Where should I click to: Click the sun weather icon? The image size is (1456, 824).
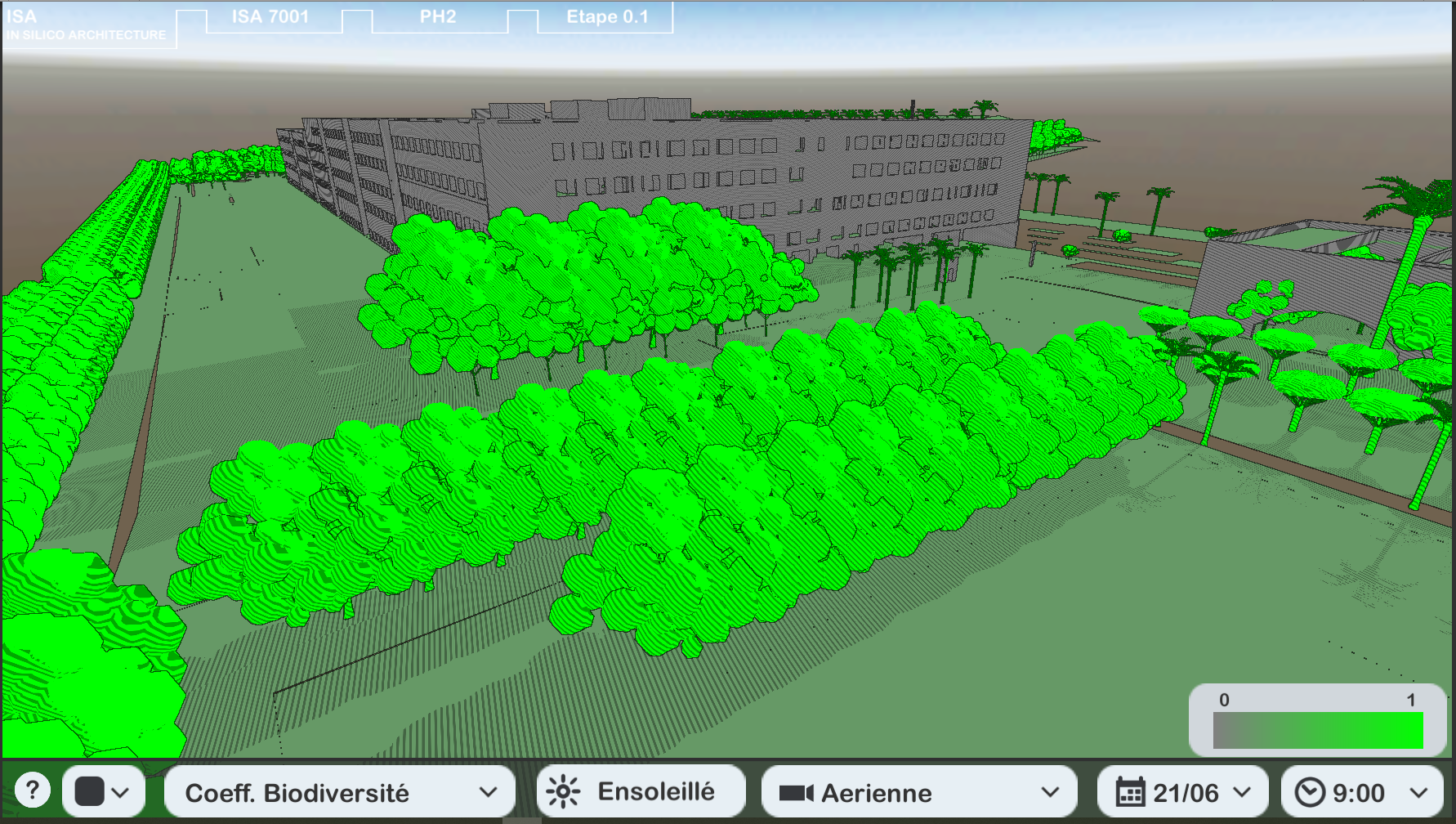563,792
